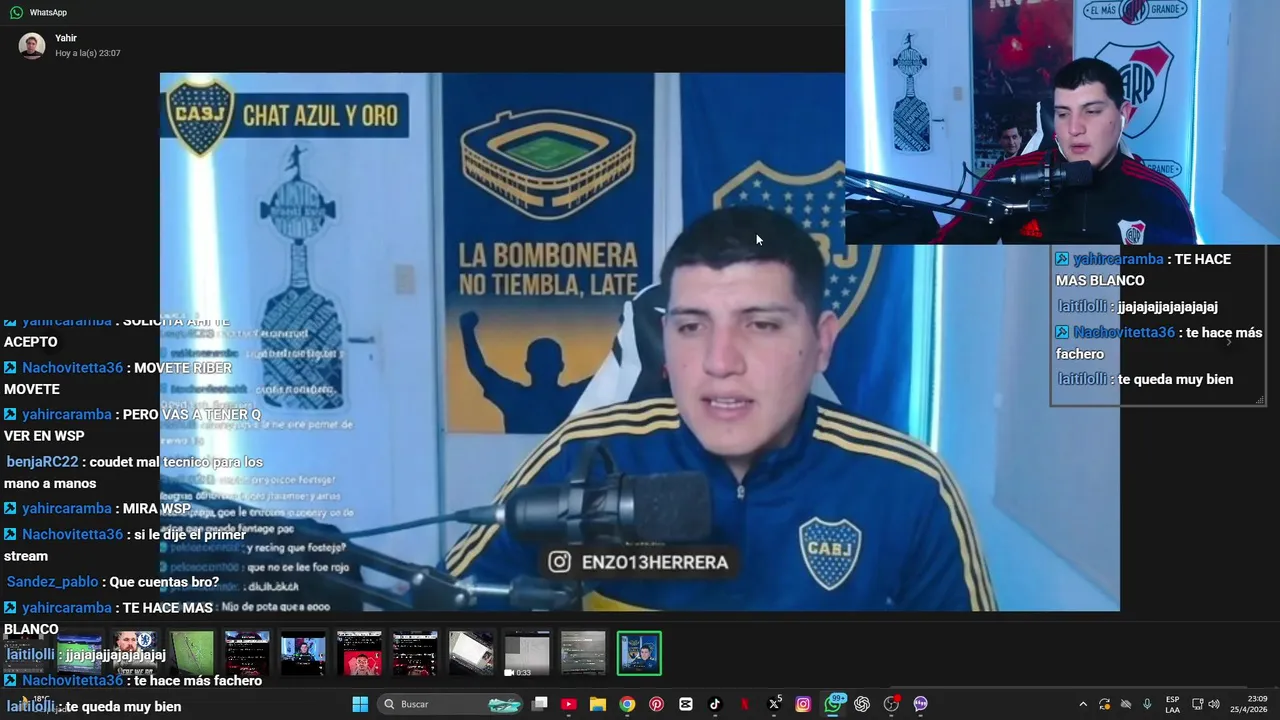Click ENZO13HERRERA Instagram handle overlay
1280x720 pixels.
click(x=639, y=562)
